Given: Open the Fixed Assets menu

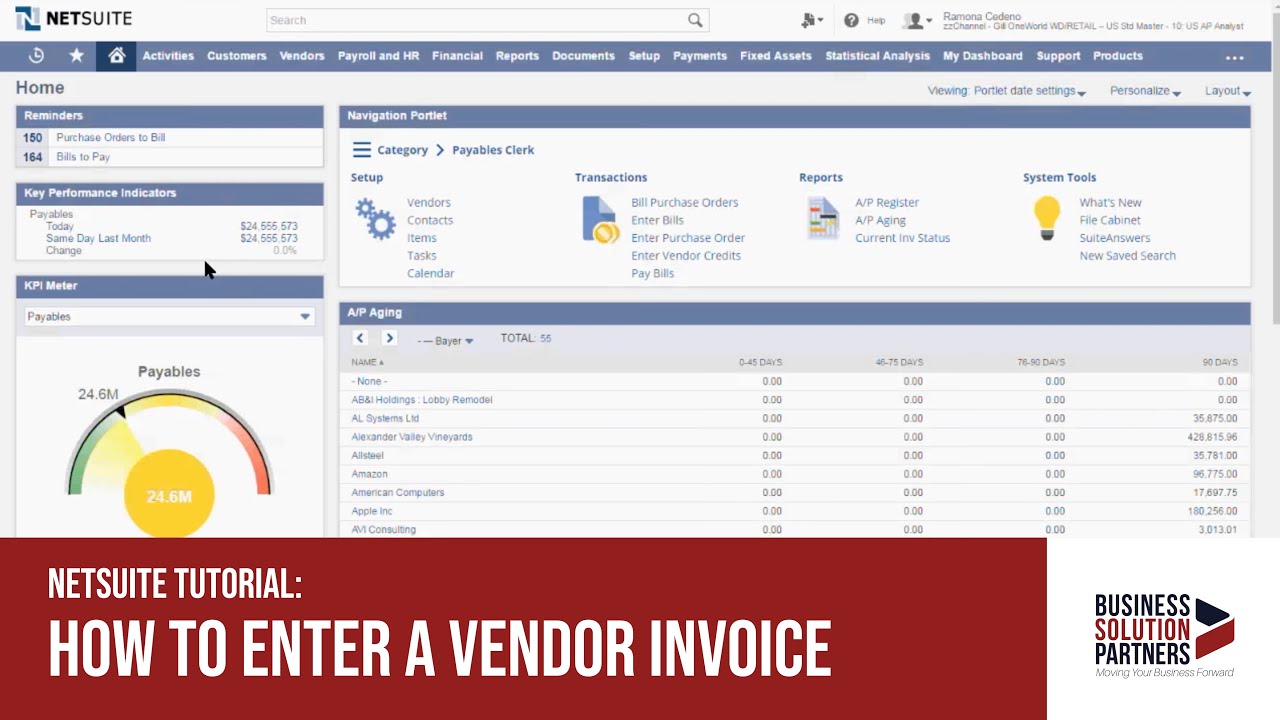Looking at the screenshot, I should (776, 56).
